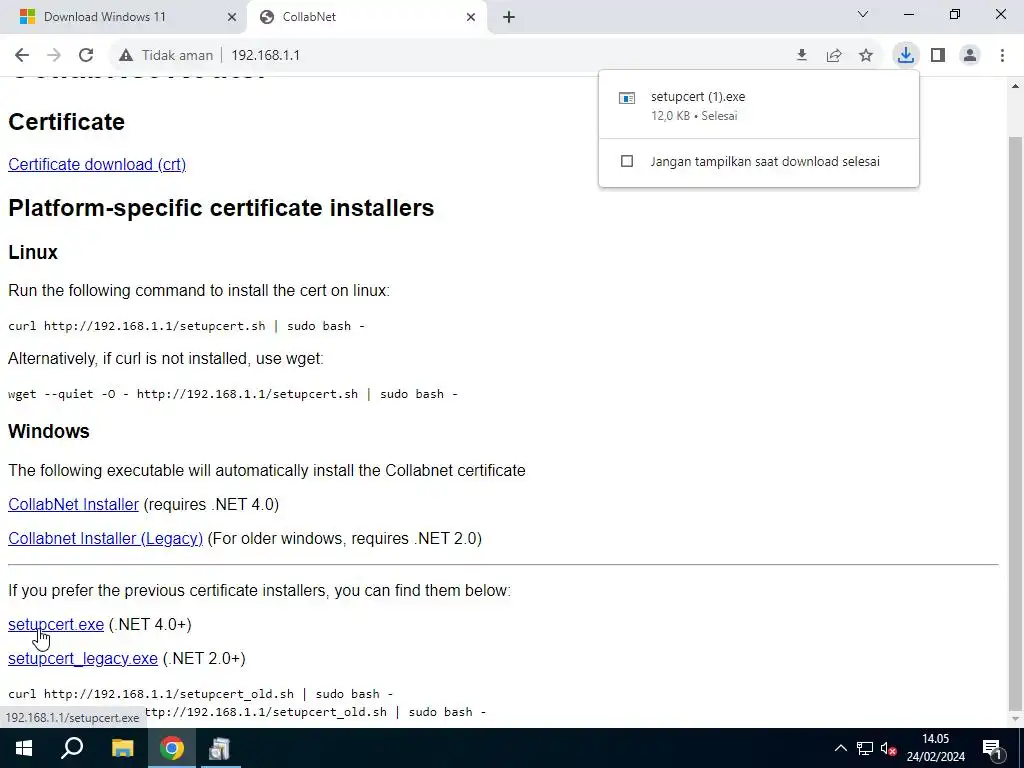Screen dimensions: 1024x768
Task: Select the CollabNet tab
Action: 366,17
